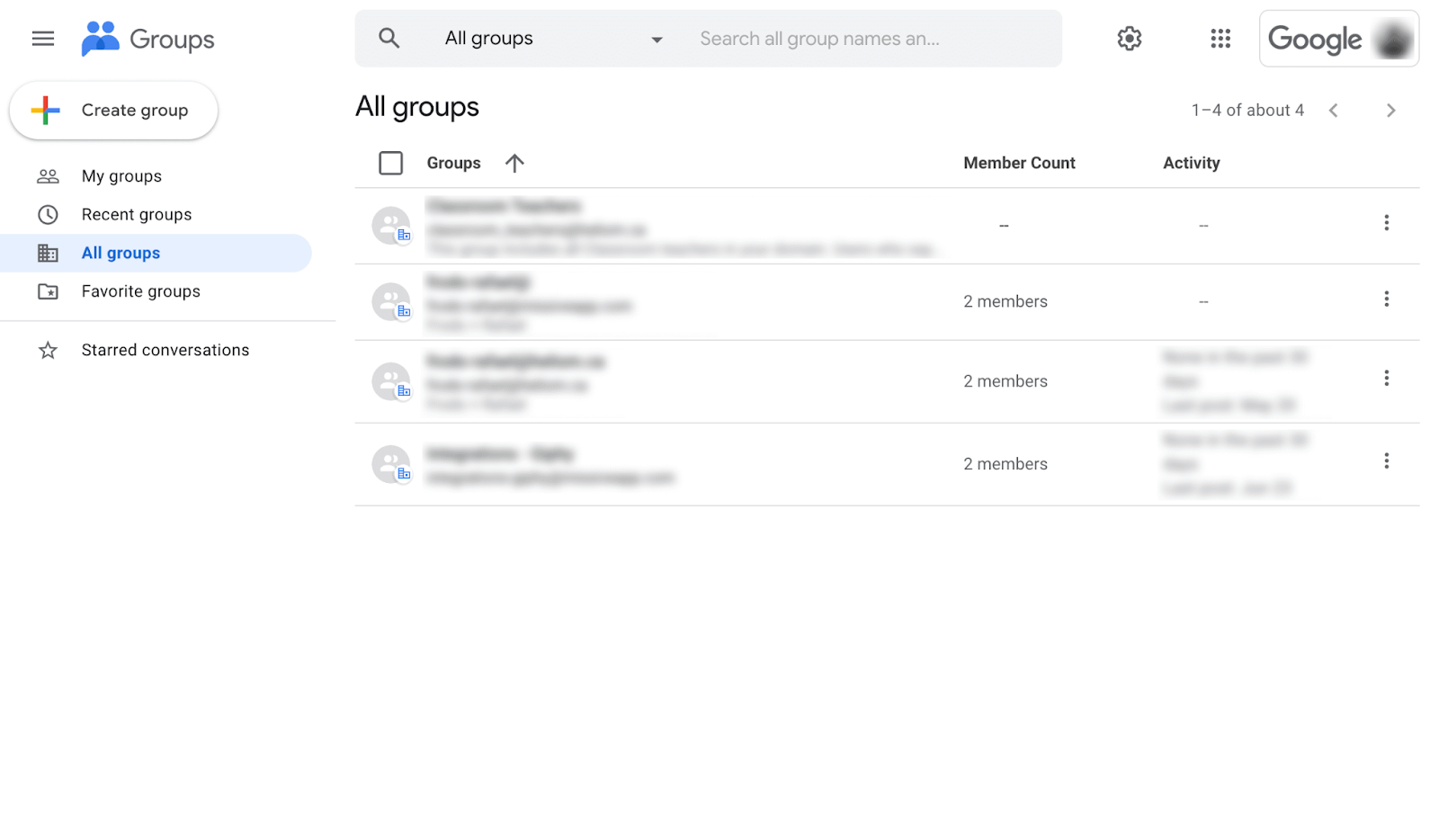
Task: Click the 1–4 of about 4 counter
Action: 1247,111
